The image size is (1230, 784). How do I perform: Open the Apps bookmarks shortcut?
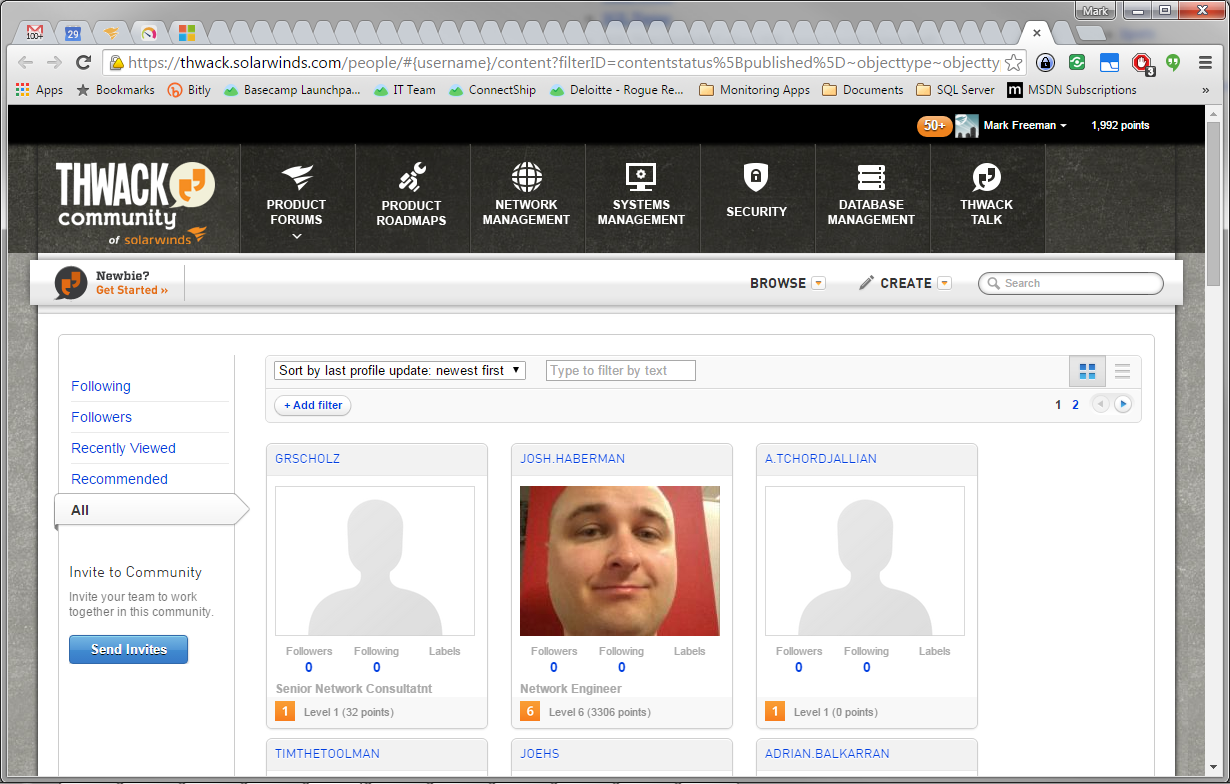[39, 90]
